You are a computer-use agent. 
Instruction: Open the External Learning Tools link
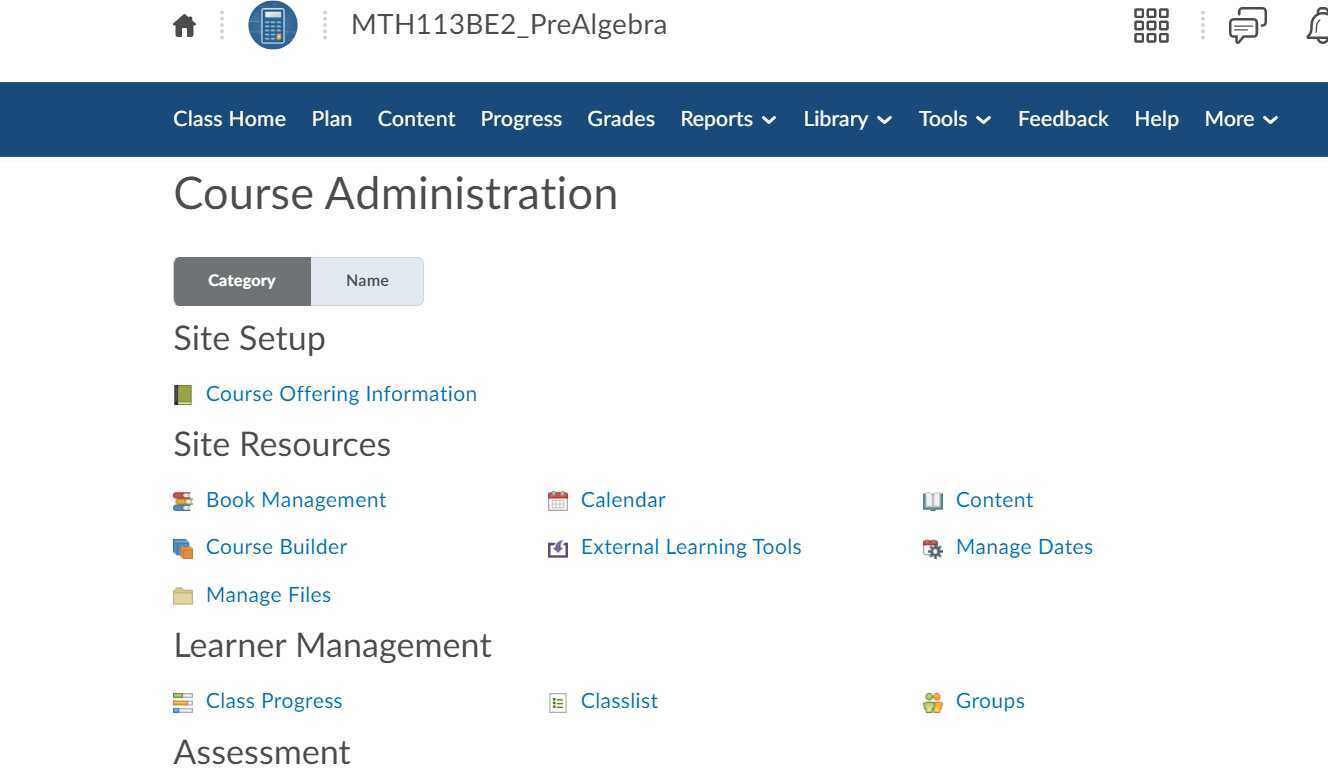pos(691,547)
